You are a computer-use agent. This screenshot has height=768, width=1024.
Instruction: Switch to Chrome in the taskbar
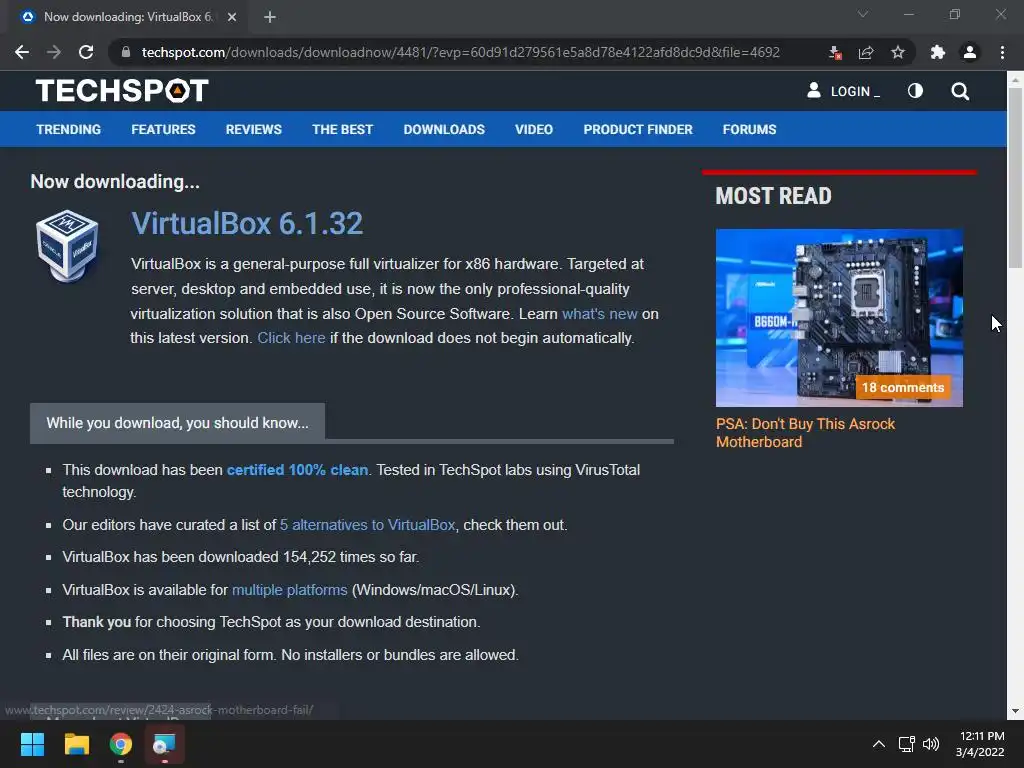point(121,744)
